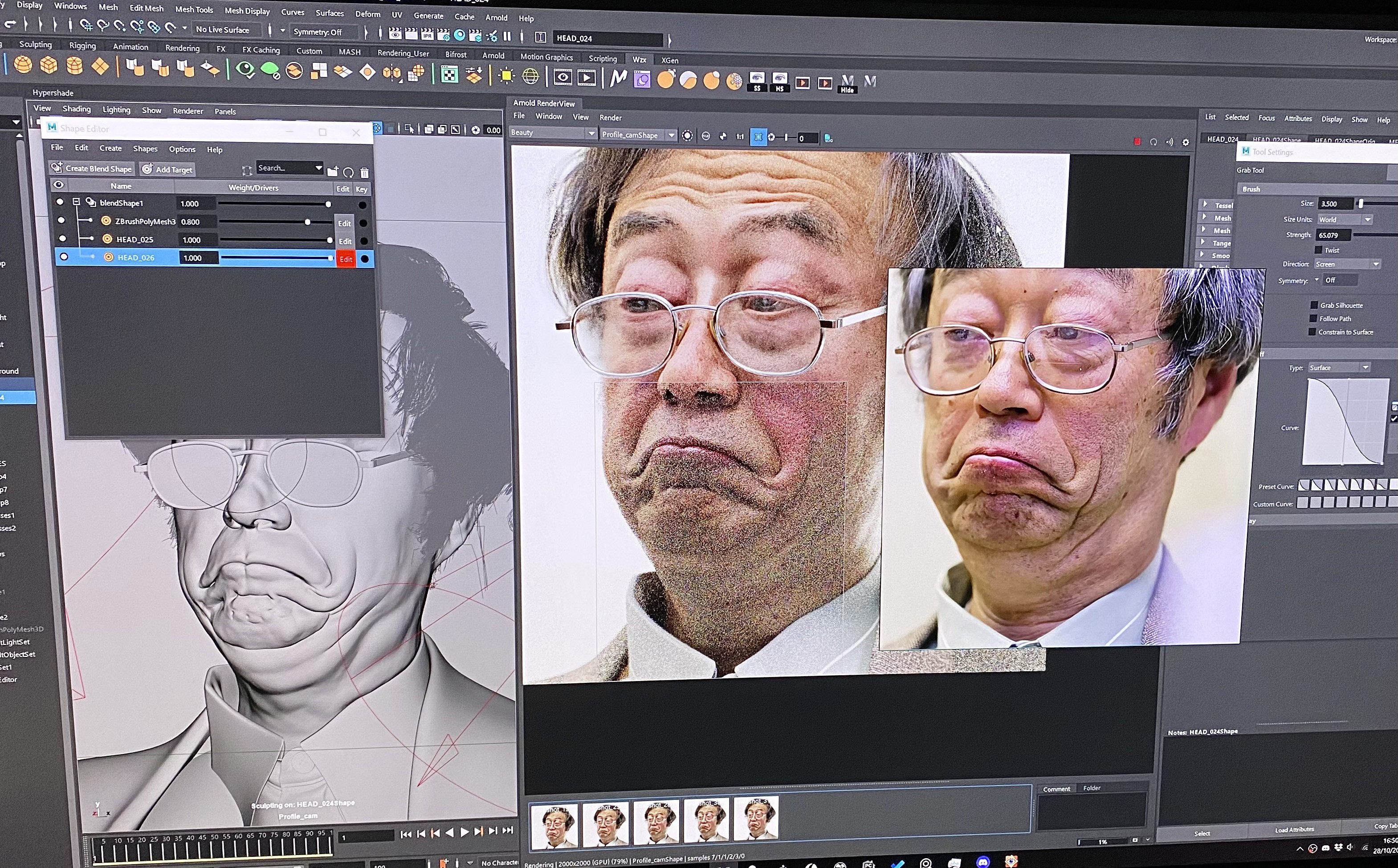Open Type Surface dropdown
This screenshot has height=868, width=1398.
click(1339, 367)
